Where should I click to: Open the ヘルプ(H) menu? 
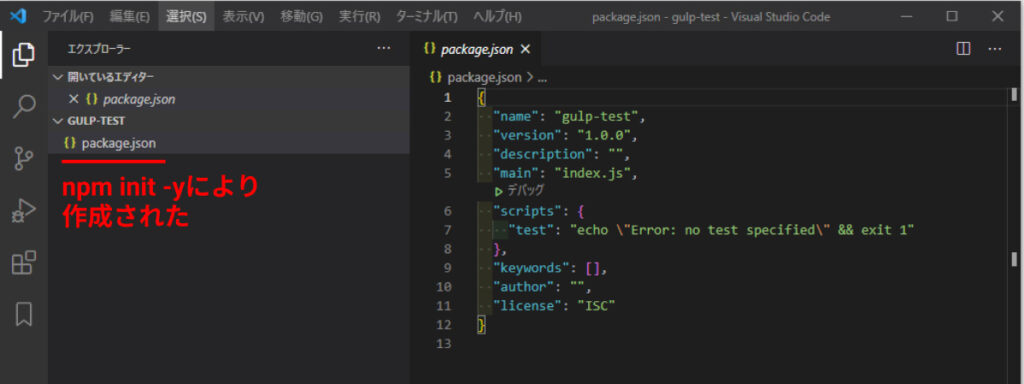(x=497, y=16)
